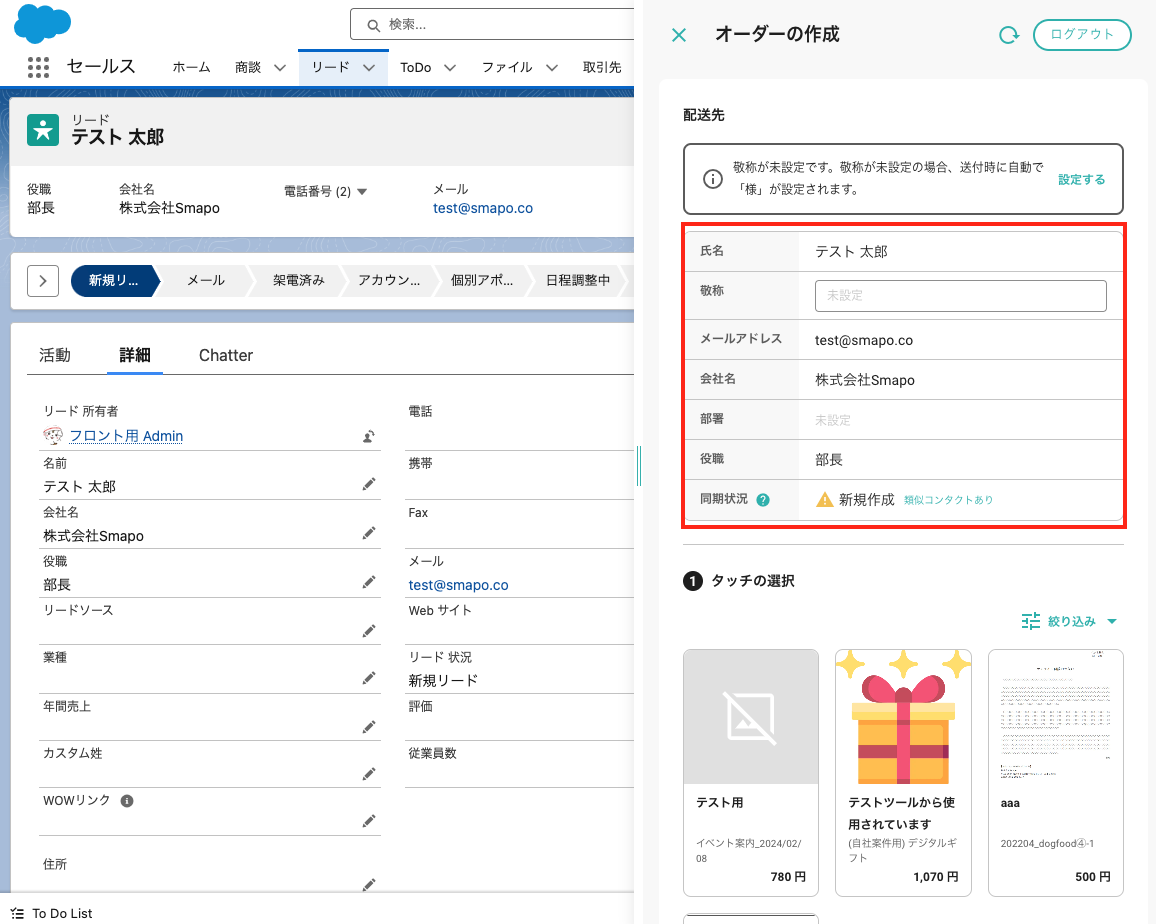Screen dimensions: 1156x924
Task: Switch to the 活動 tab
Action: [x=55, y=355]
